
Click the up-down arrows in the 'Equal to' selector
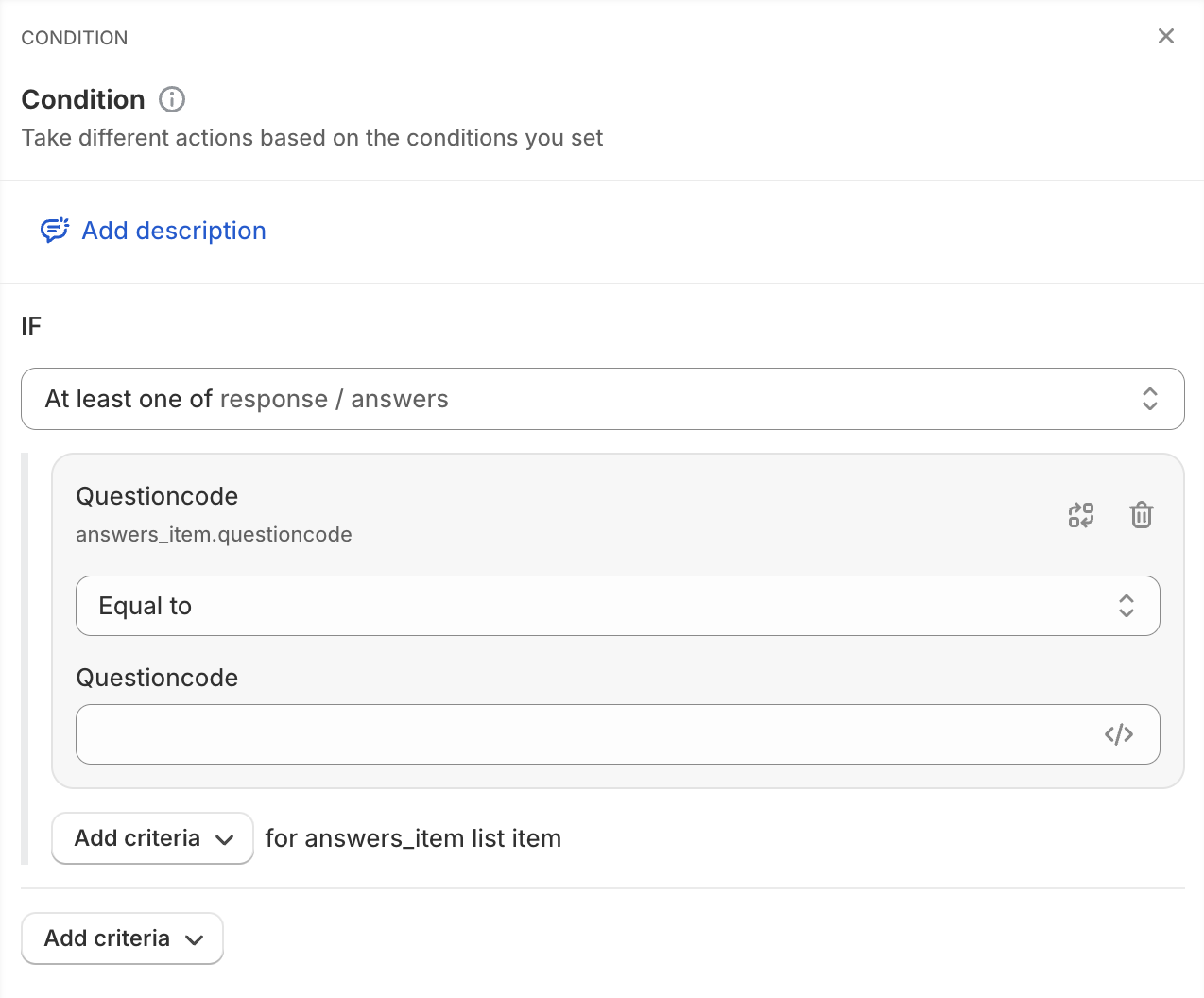(1127, 606)
